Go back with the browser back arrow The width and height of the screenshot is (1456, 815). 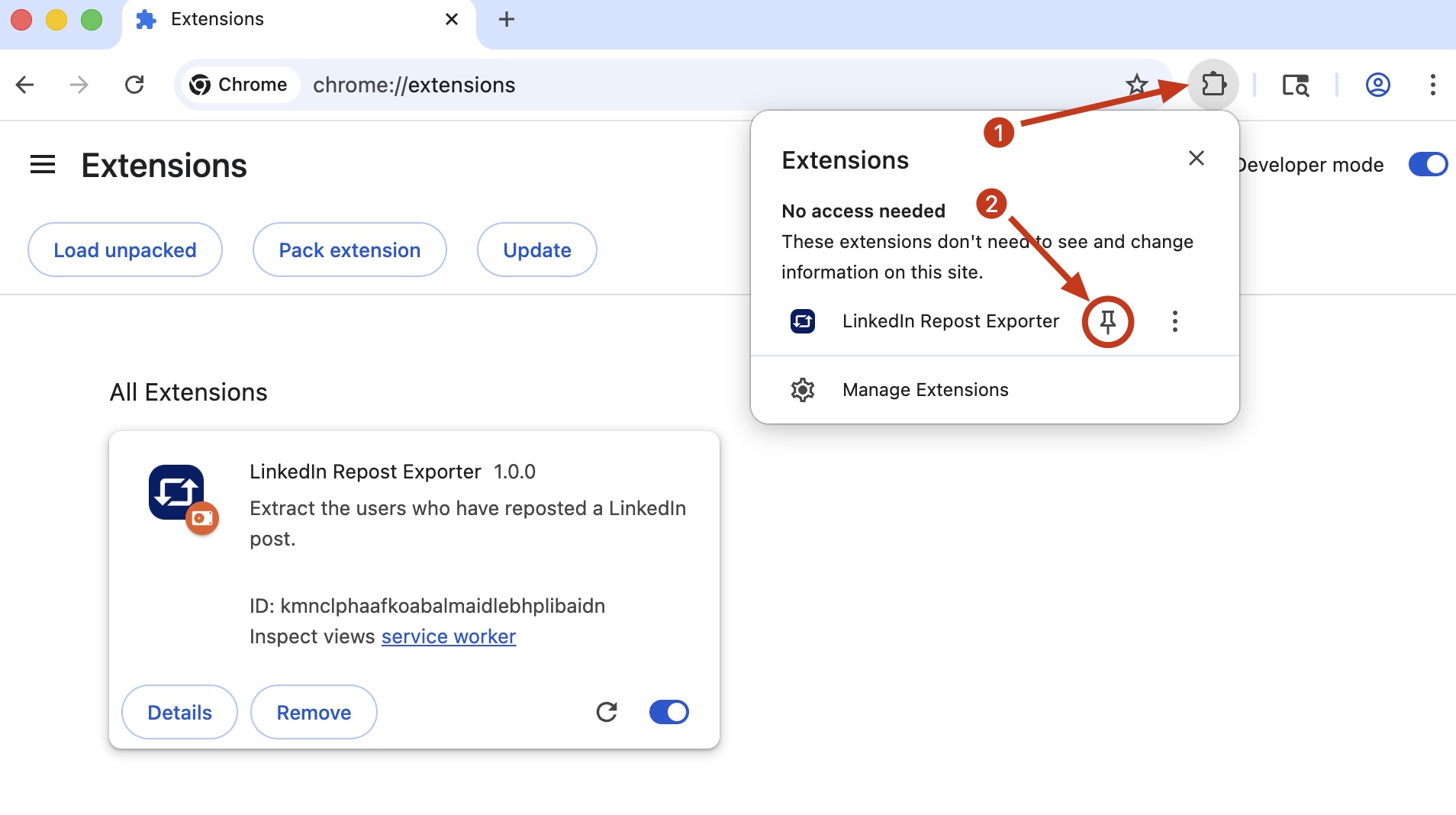click(x=25, y=85)
